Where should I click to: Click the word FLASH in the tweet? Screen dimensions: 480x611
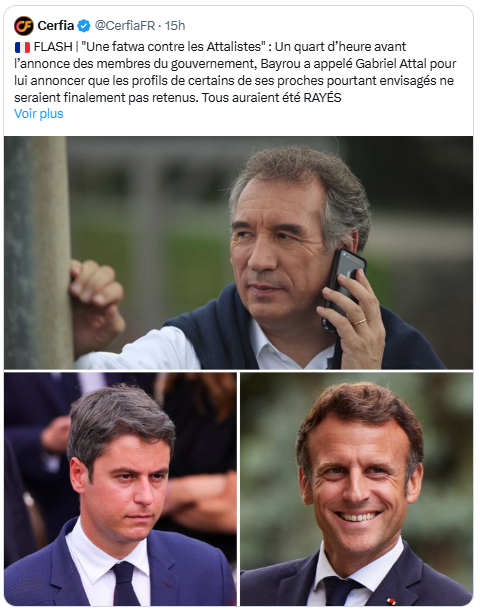pyautogui.click(x=53, y=47)
